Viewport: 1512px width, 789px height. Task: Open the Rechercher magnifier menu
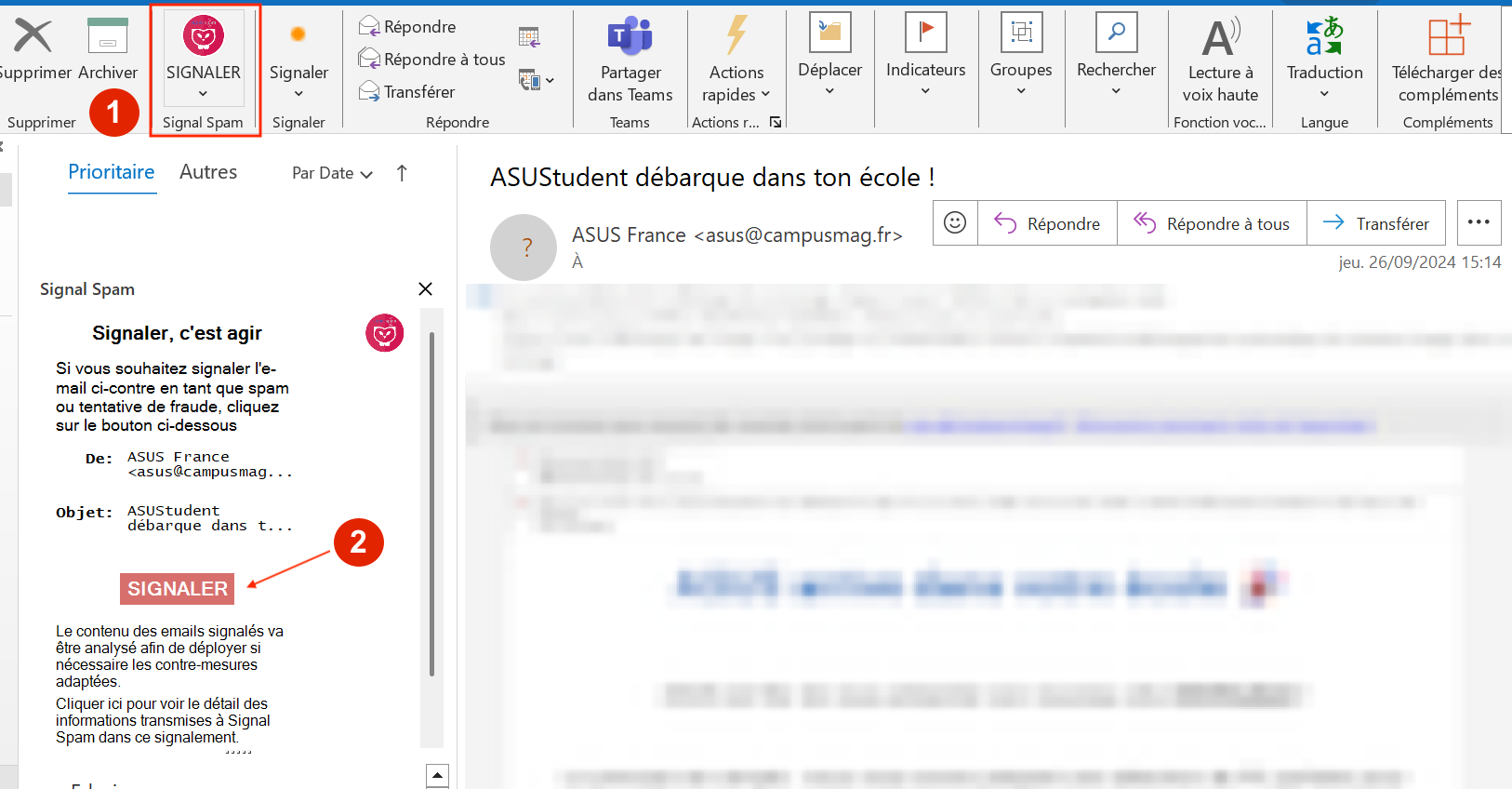(1116, 55)
